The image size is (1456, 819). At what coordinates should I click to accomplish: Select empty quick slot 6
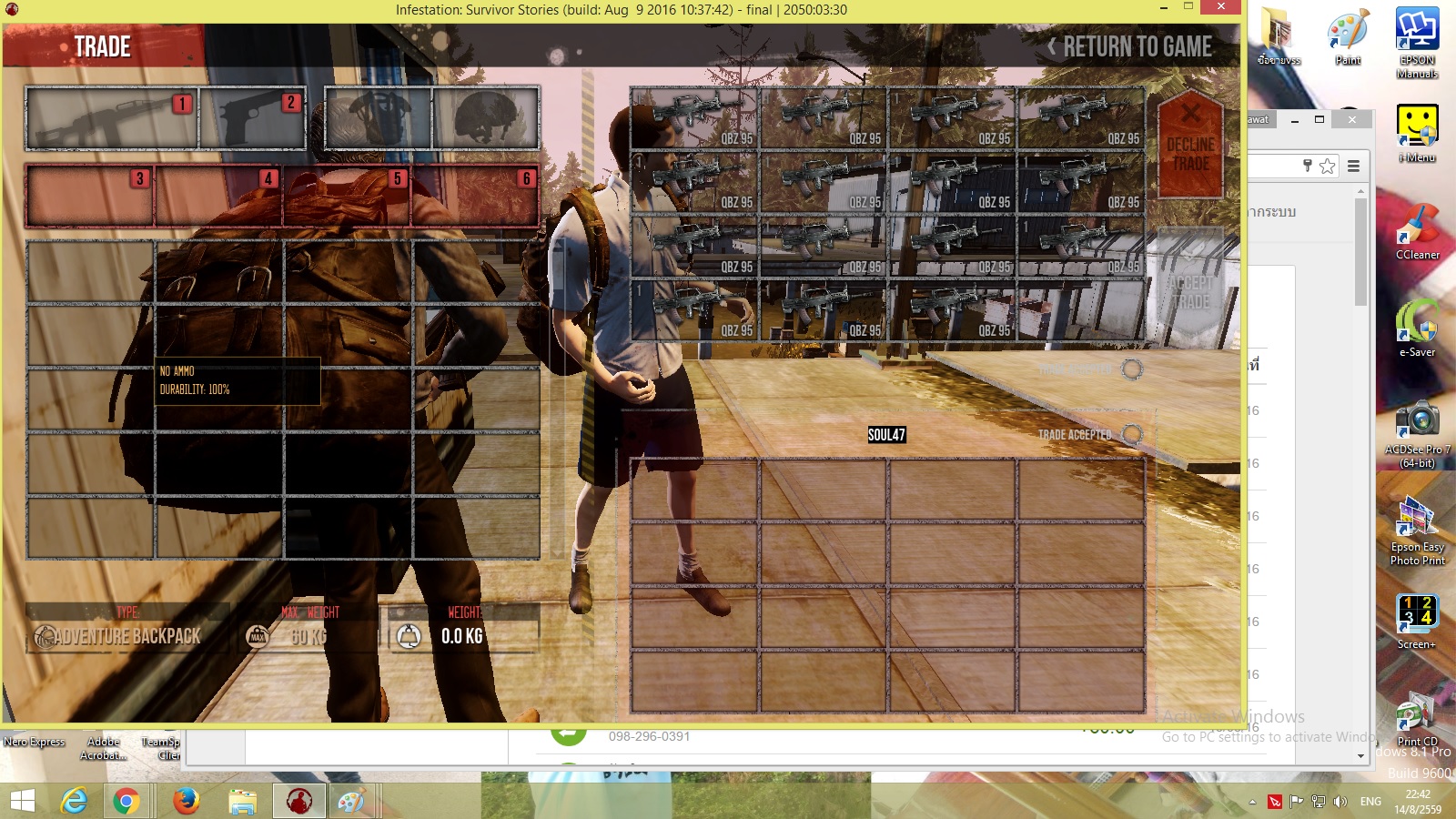(x=476, y=196)
